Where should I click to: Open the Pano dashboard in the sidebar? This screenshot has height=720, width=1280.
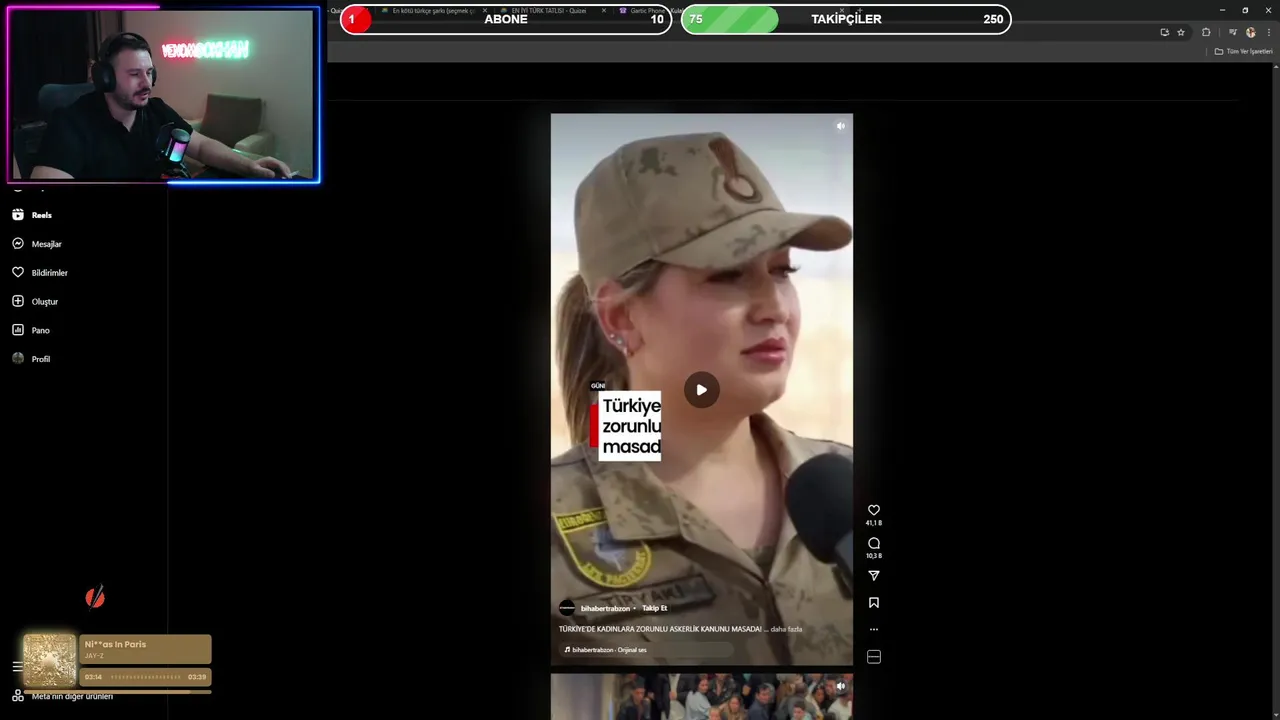pyautogui.click(x=31, y=330)
